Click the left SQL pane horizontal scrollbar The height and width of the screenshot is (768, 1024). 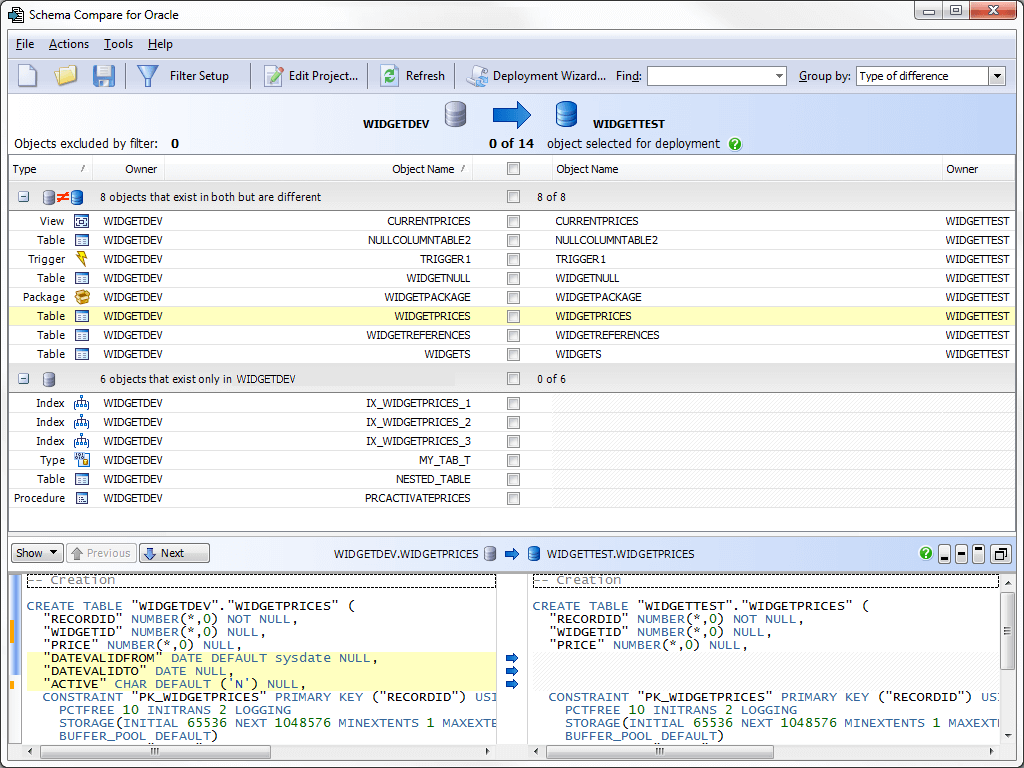155,751
